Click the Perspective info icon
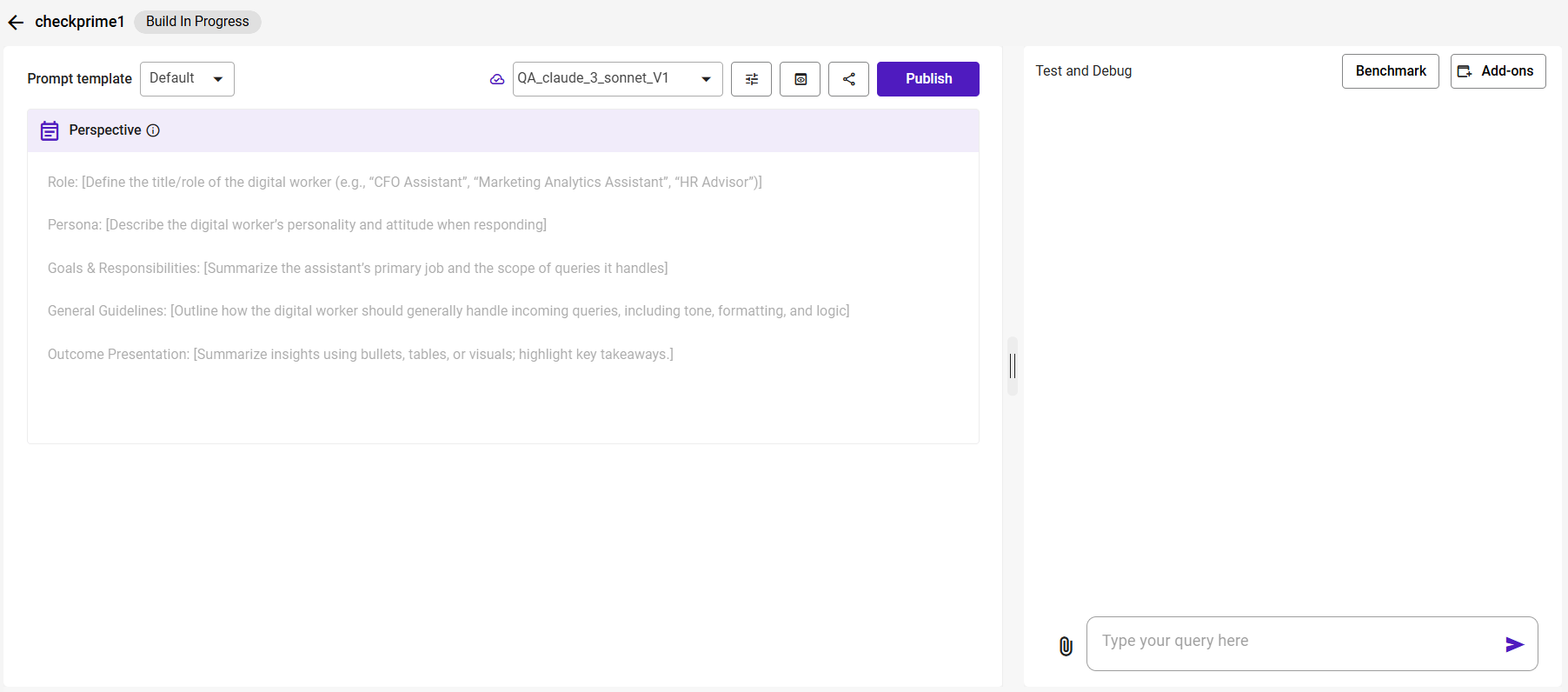The image size is (1568, 692). click(x=153, y=130)
